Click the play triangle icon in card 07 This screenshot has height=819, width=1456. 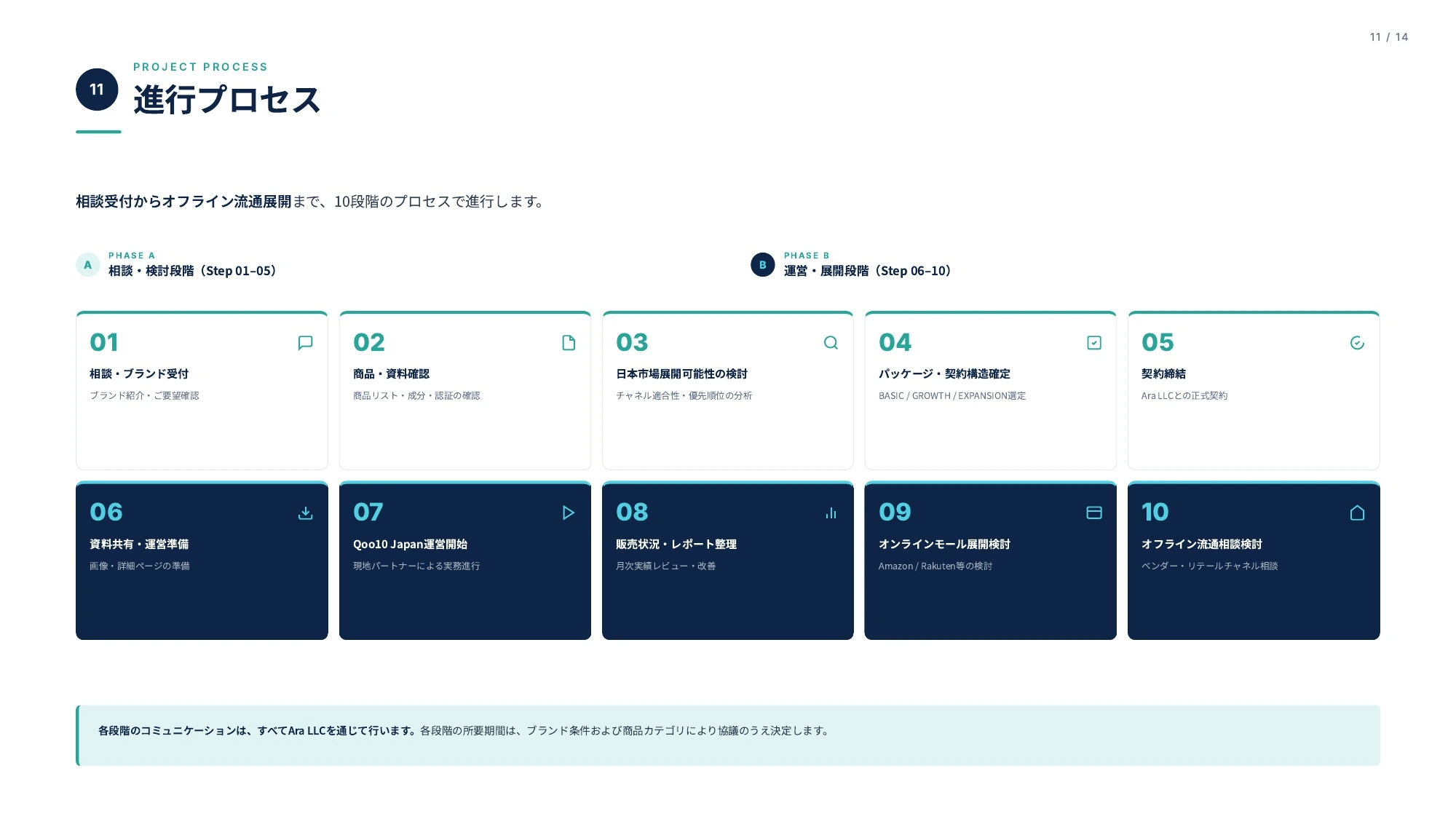click(569, 513)
